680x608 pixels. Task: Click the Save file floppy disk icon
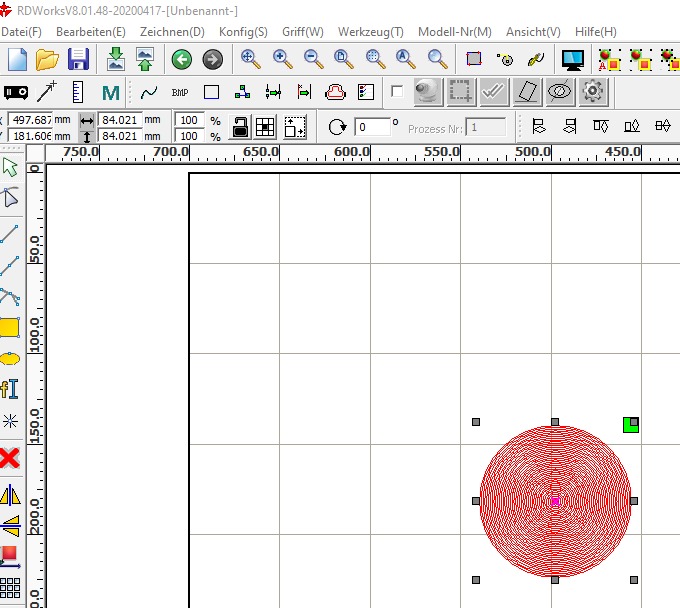[x=78, y=60]
